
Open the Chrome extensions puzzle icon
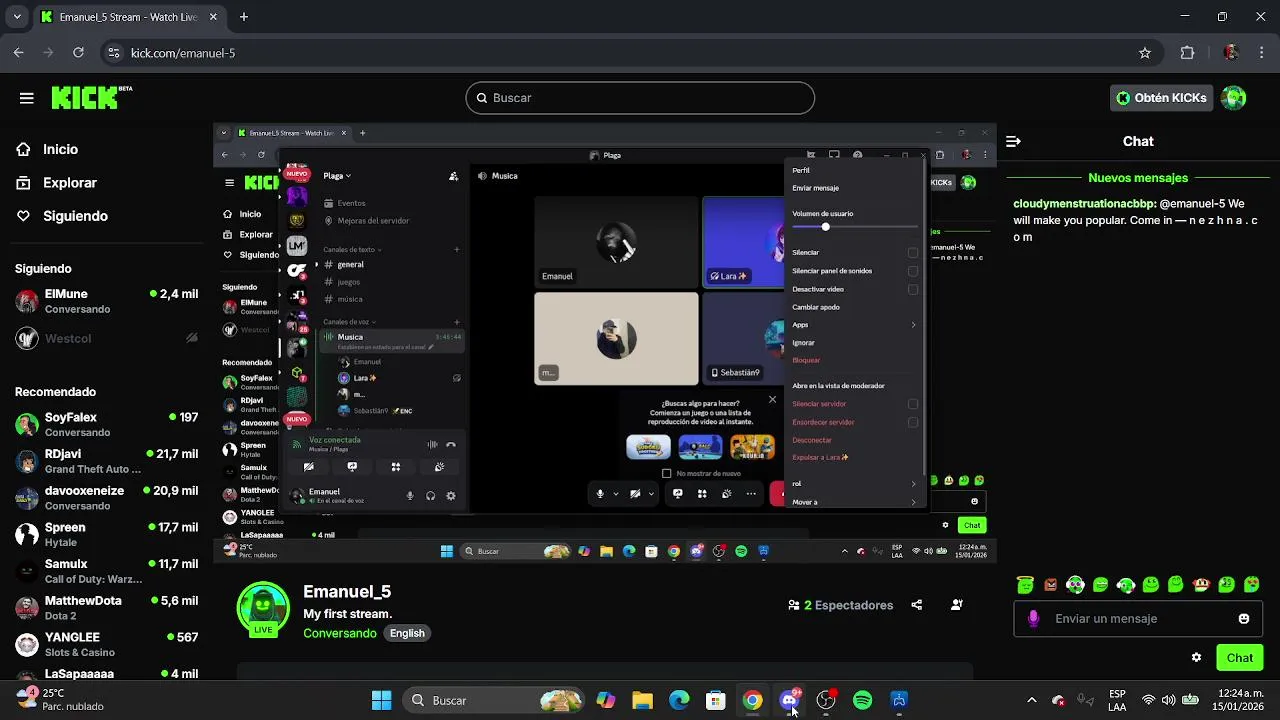[1188, 53]
